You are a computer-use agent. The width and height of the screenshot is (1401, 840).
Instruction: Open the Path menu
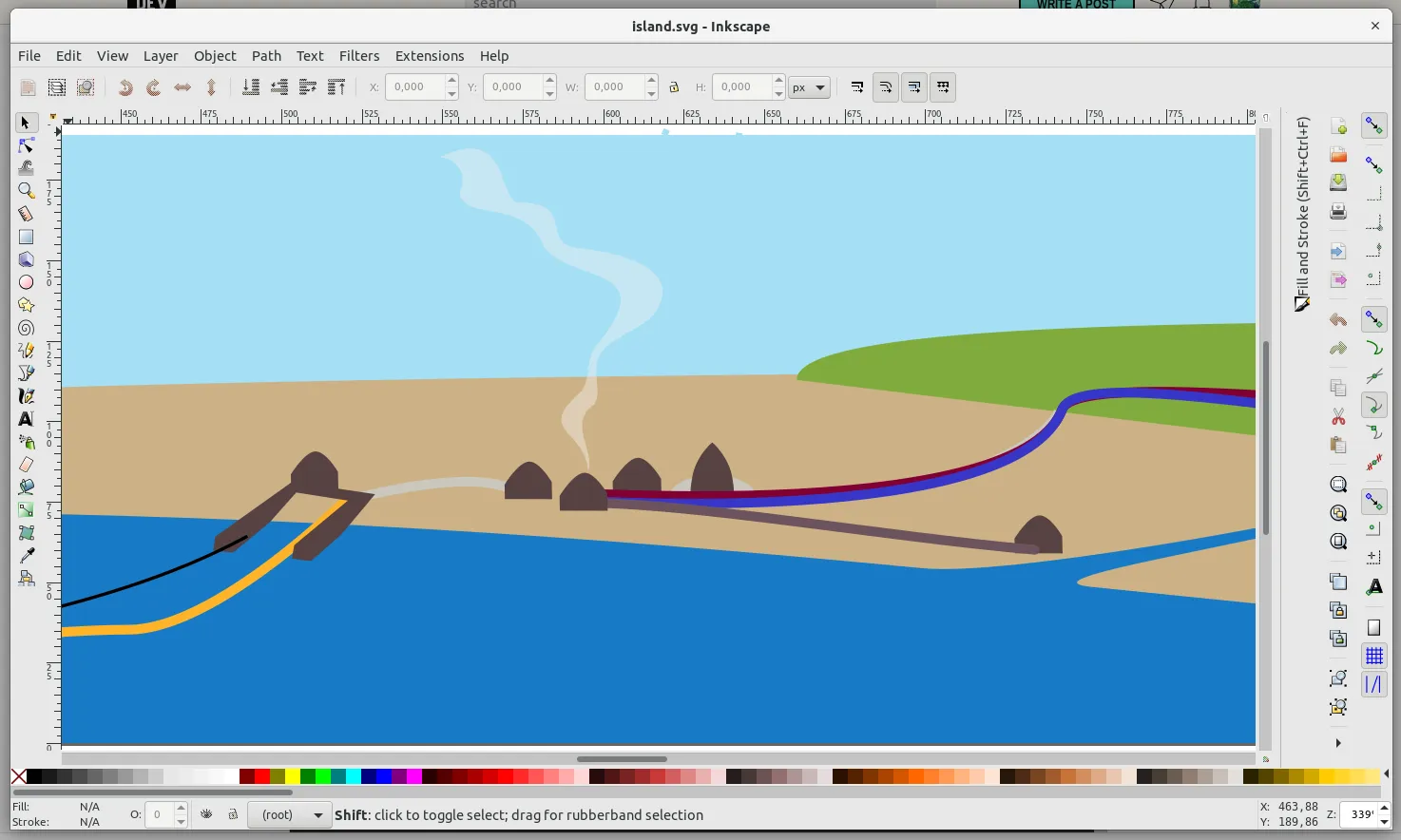pyautogui.click(x=266, y=56)
